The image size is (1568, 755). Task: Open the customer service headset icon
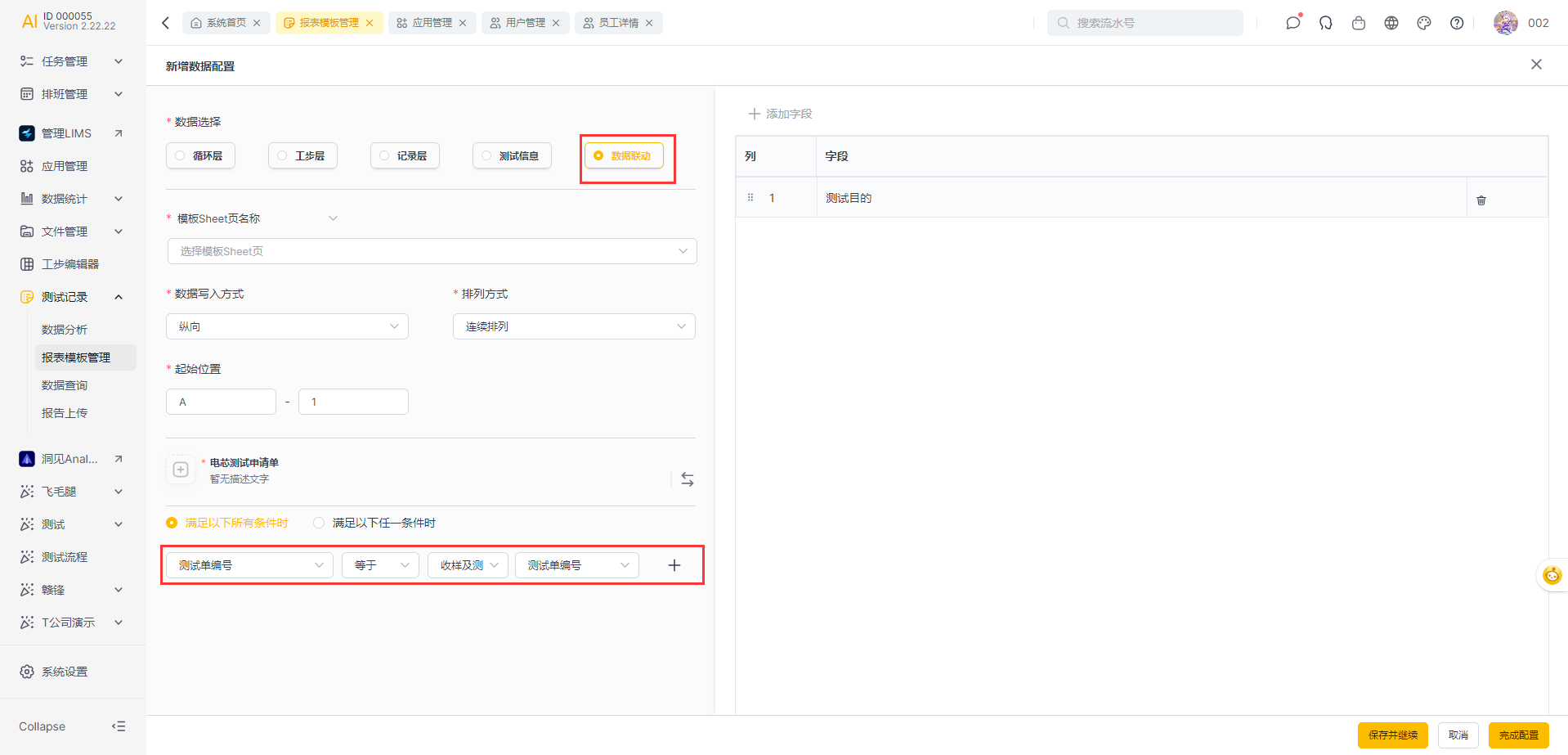click(x=1326, y=23)
